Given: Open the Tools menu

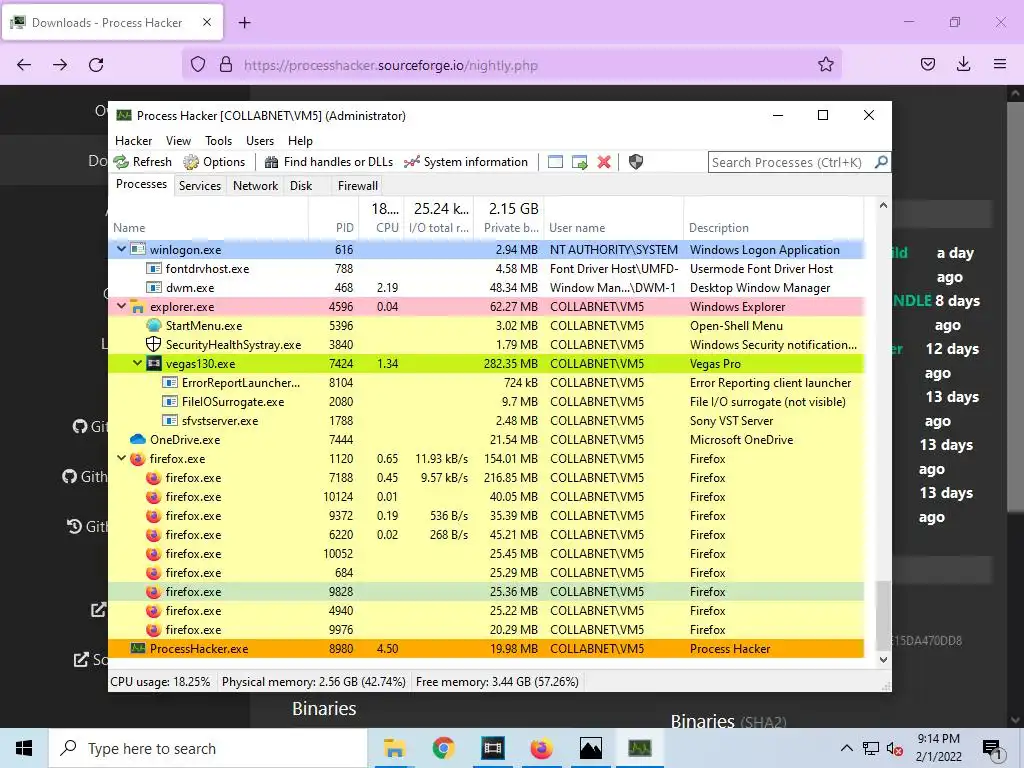Looking at the screenshot, I should pos(218,140).
